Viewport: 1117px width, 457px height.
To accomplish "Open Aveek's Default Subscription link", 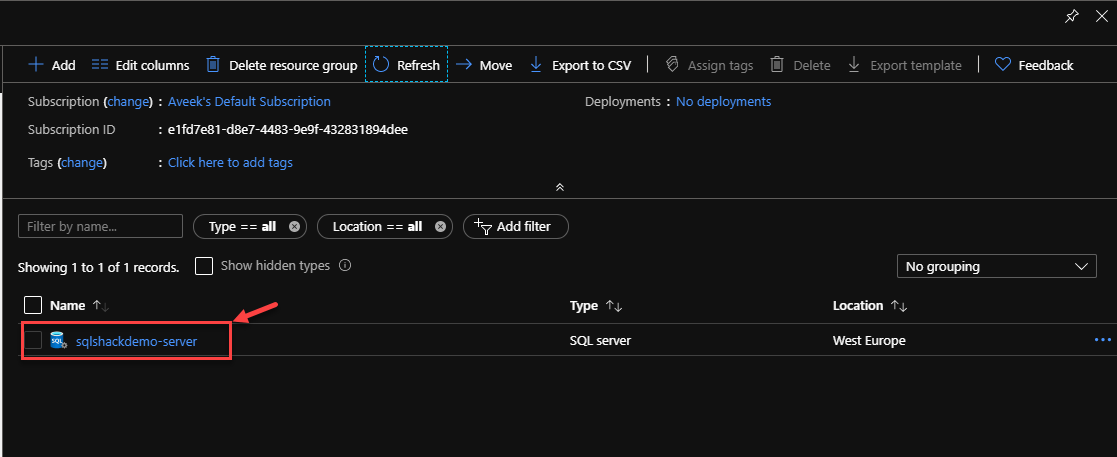I will 249,102.
